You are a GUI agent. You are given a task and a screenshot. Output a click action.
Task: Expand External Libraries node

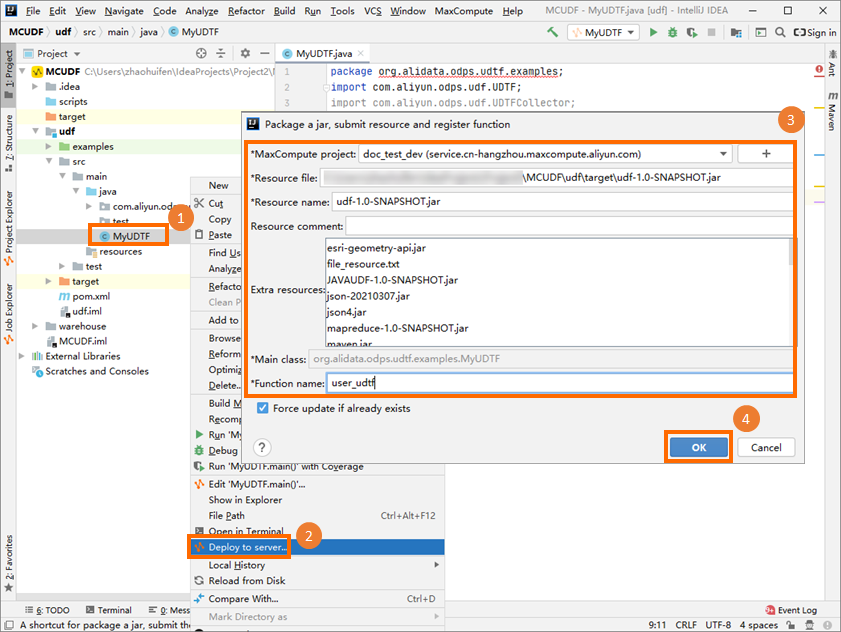(x=21, y=356)
